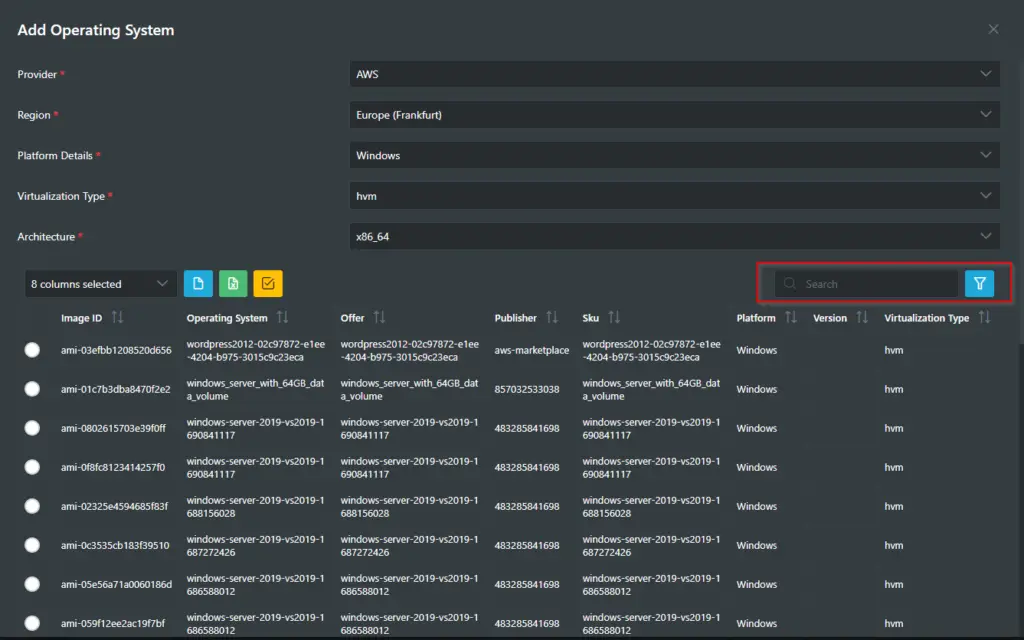Expand the 8 columns selected dropdown

coord(101,283)
